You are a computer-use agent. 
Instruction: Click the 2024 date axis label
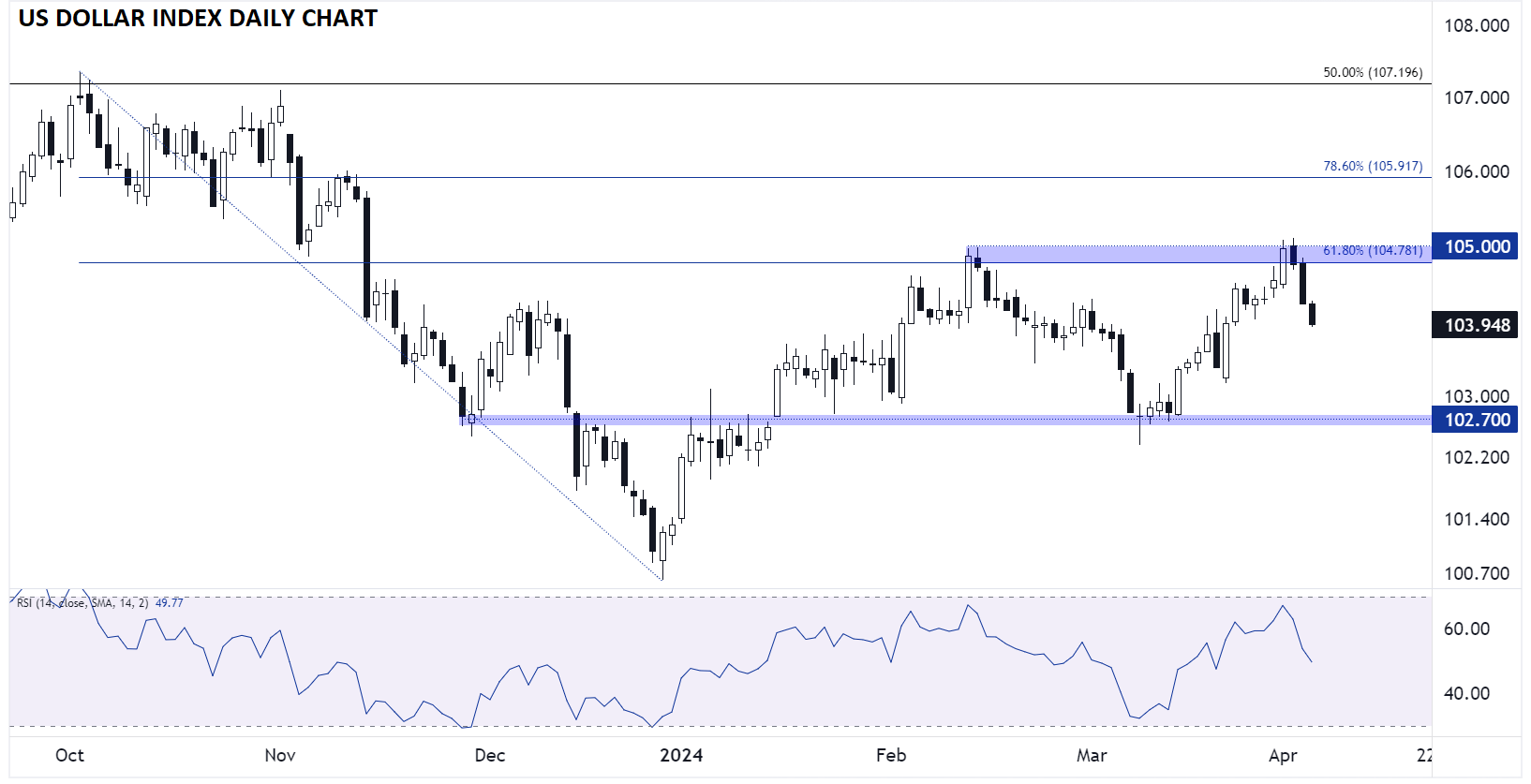click(x=681, y=755)
